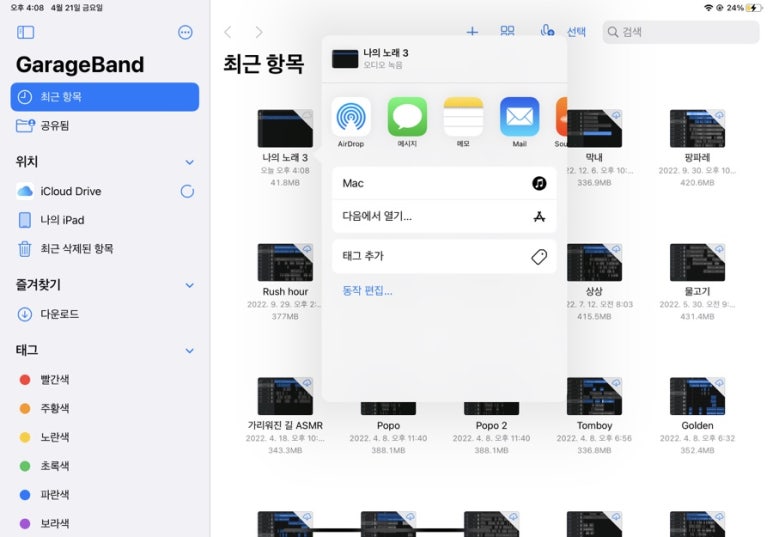Tap the iCloud download badge on Golden
Image resolution: width=773 pixels, height=537 pixels.
tap(719, 383)
